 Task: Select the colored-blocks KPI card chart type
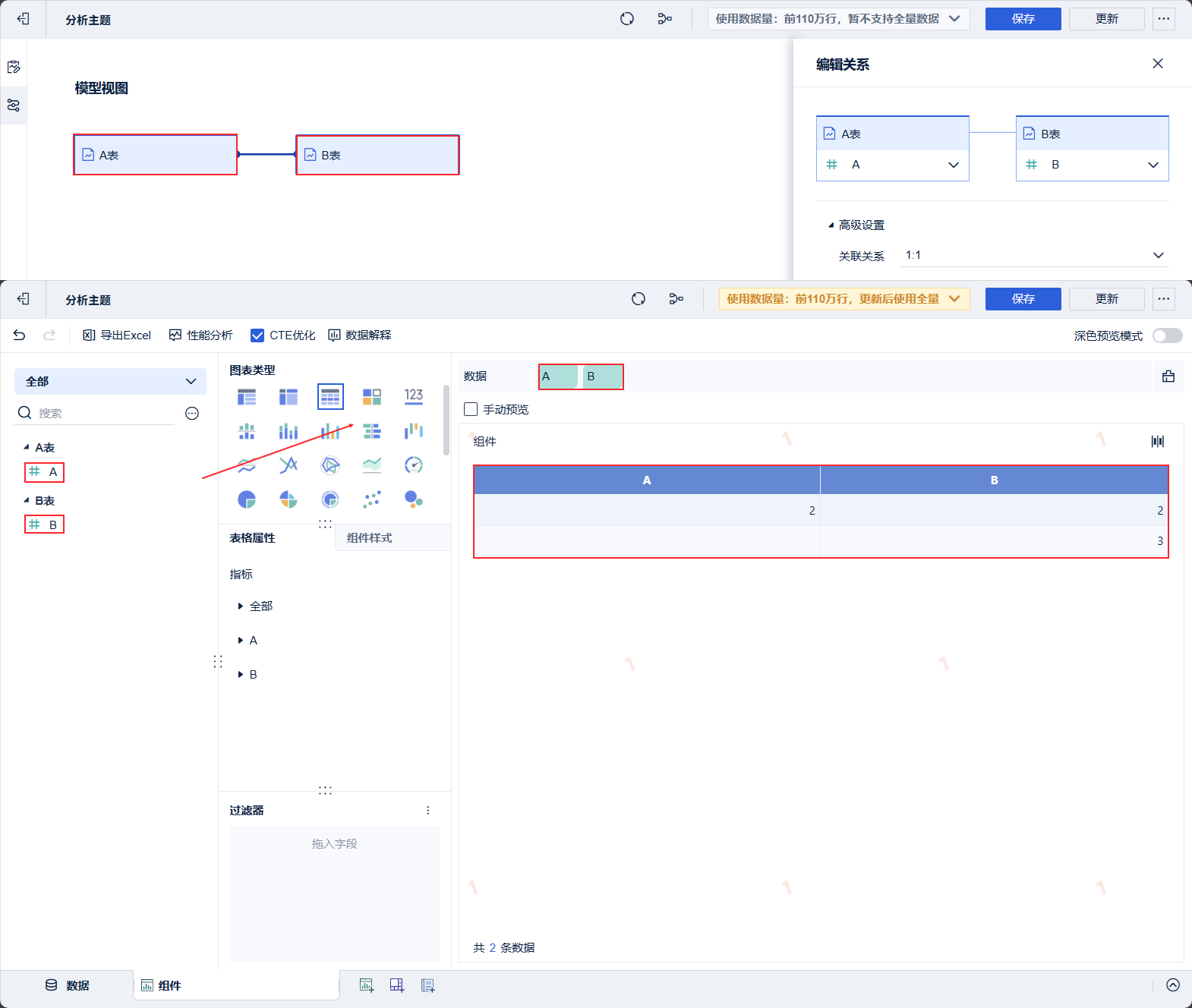[372, 396]
